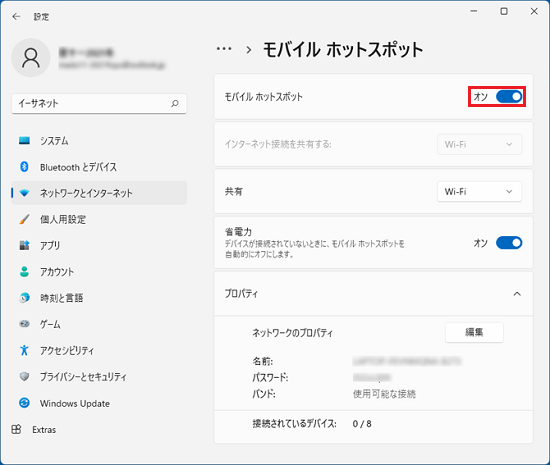Click the Windows Update sync icon
Screen dimensions: 550x465
(24, 403)
